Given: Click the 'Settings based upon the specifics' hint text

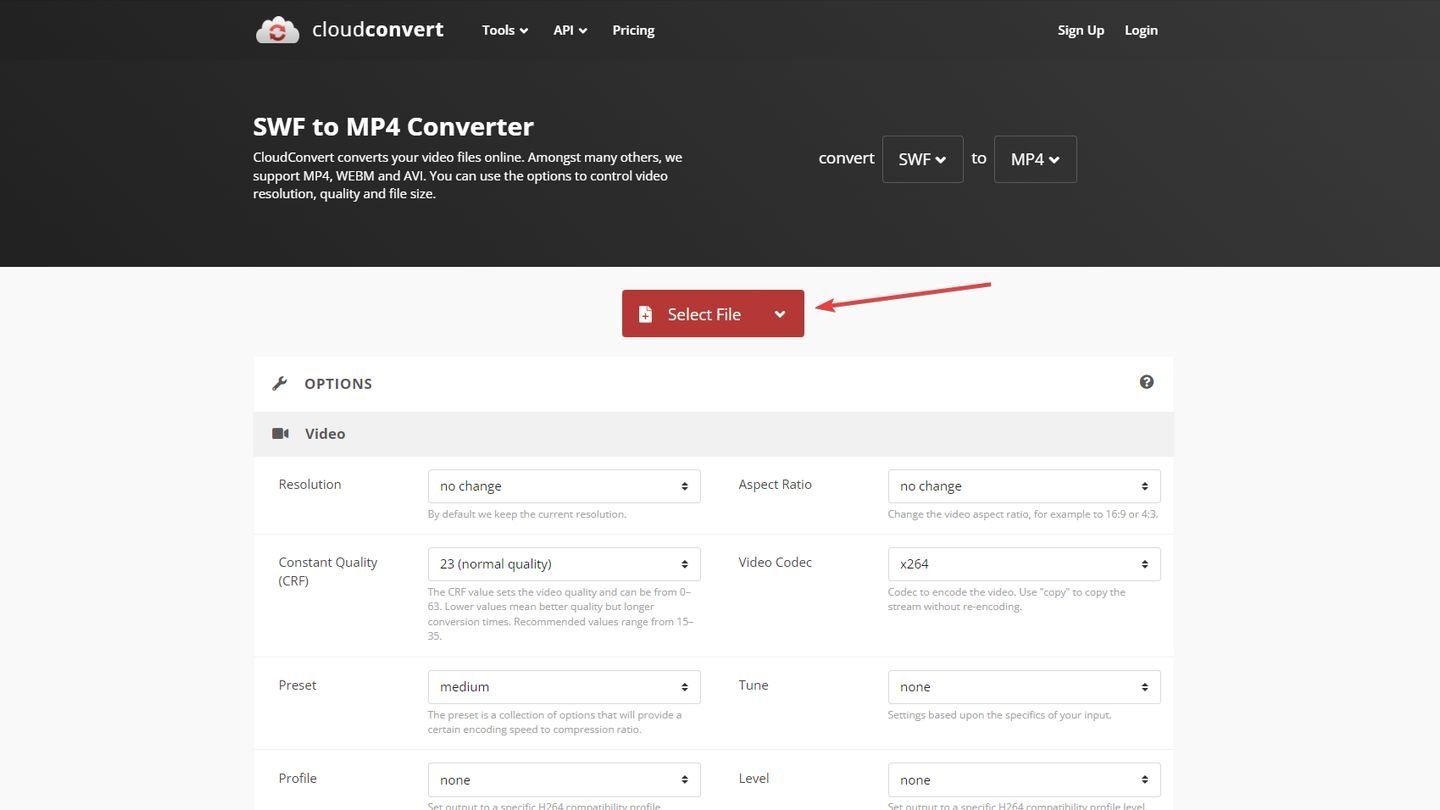Looking at the screenshot, I should click(1000, 715).
